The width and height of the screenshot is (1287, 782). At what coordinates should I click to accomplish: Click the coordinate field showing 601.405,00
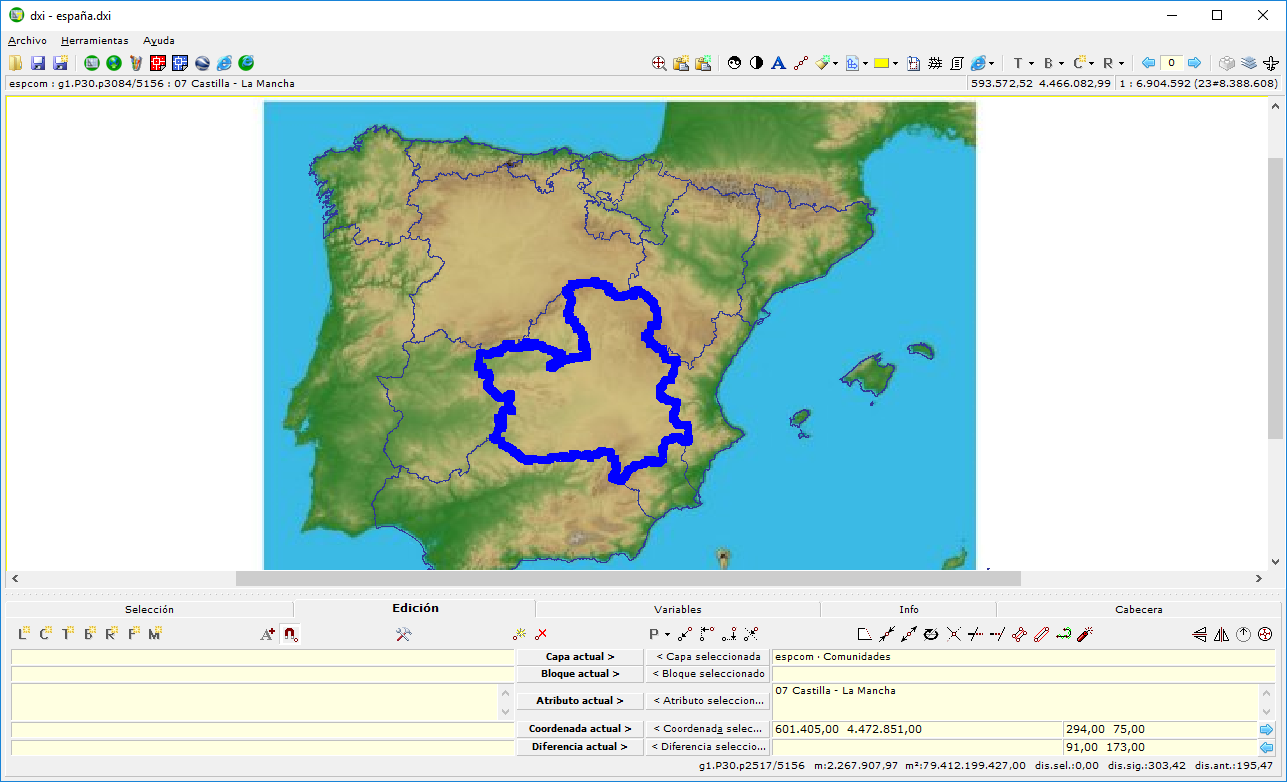pos(916,729)
